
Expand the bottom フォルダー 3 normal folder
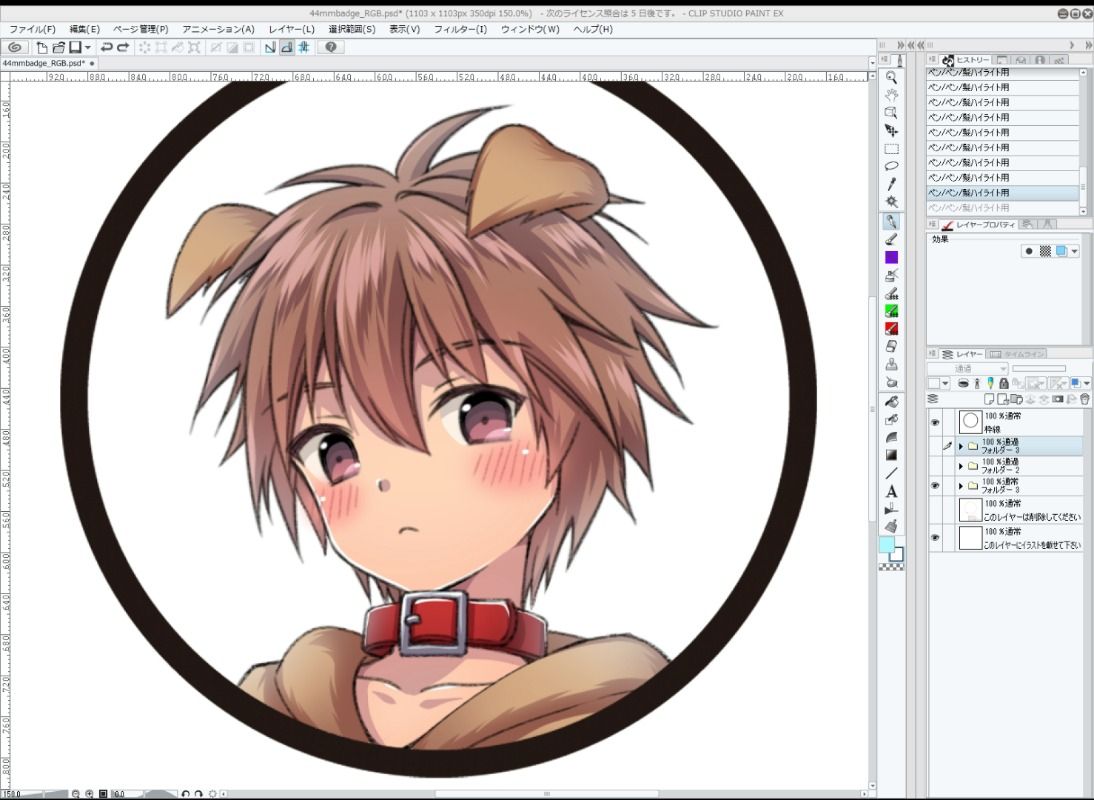pyautogui.click(x=961, y=485)
